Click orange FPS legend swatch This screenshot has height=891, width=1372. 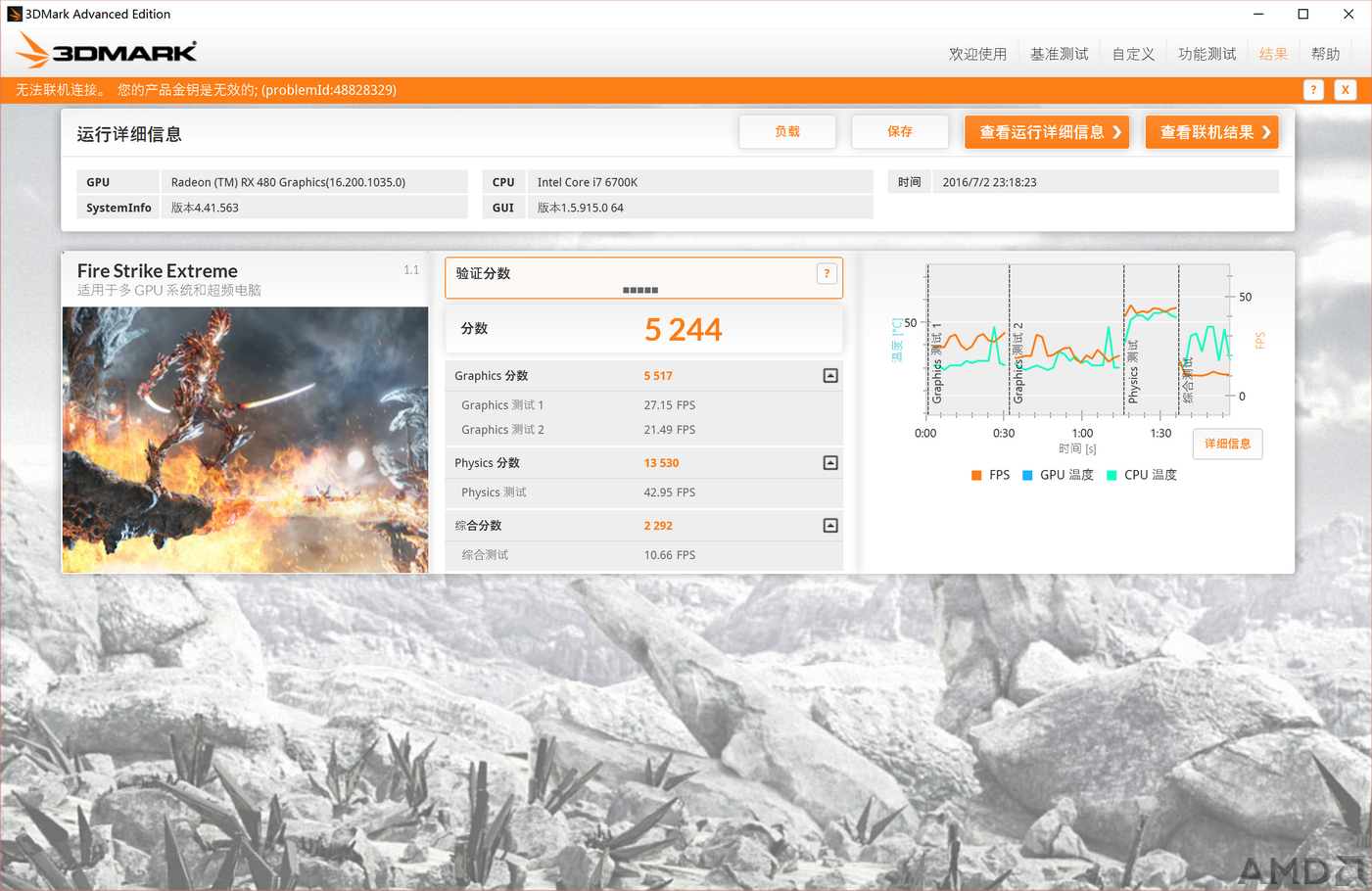976,475
